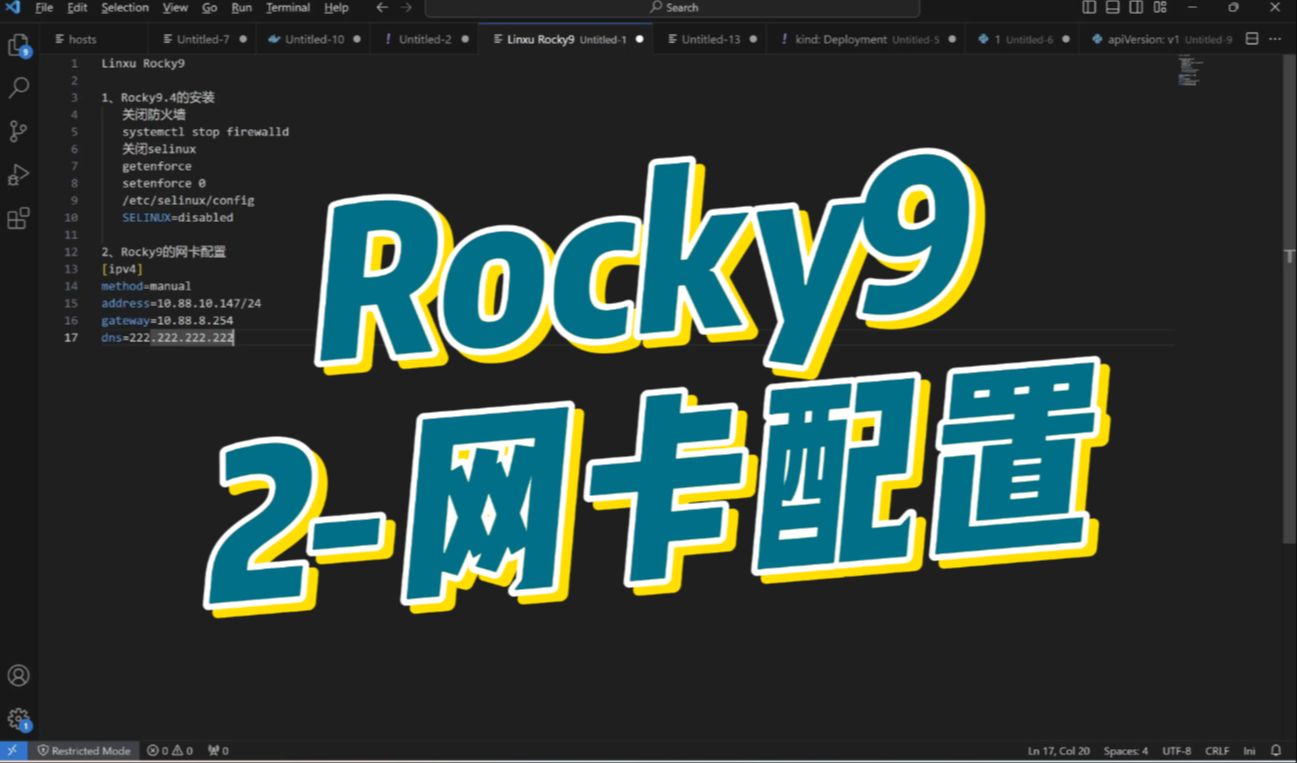This screenshot has width=1297, height=763.
Task: Click the 'getenforce' line
Action: [x=157, y=166]
